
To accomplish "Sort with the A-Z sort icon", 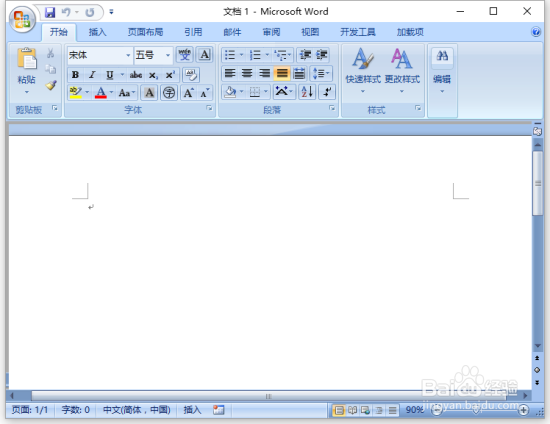I will coord(307,92).
